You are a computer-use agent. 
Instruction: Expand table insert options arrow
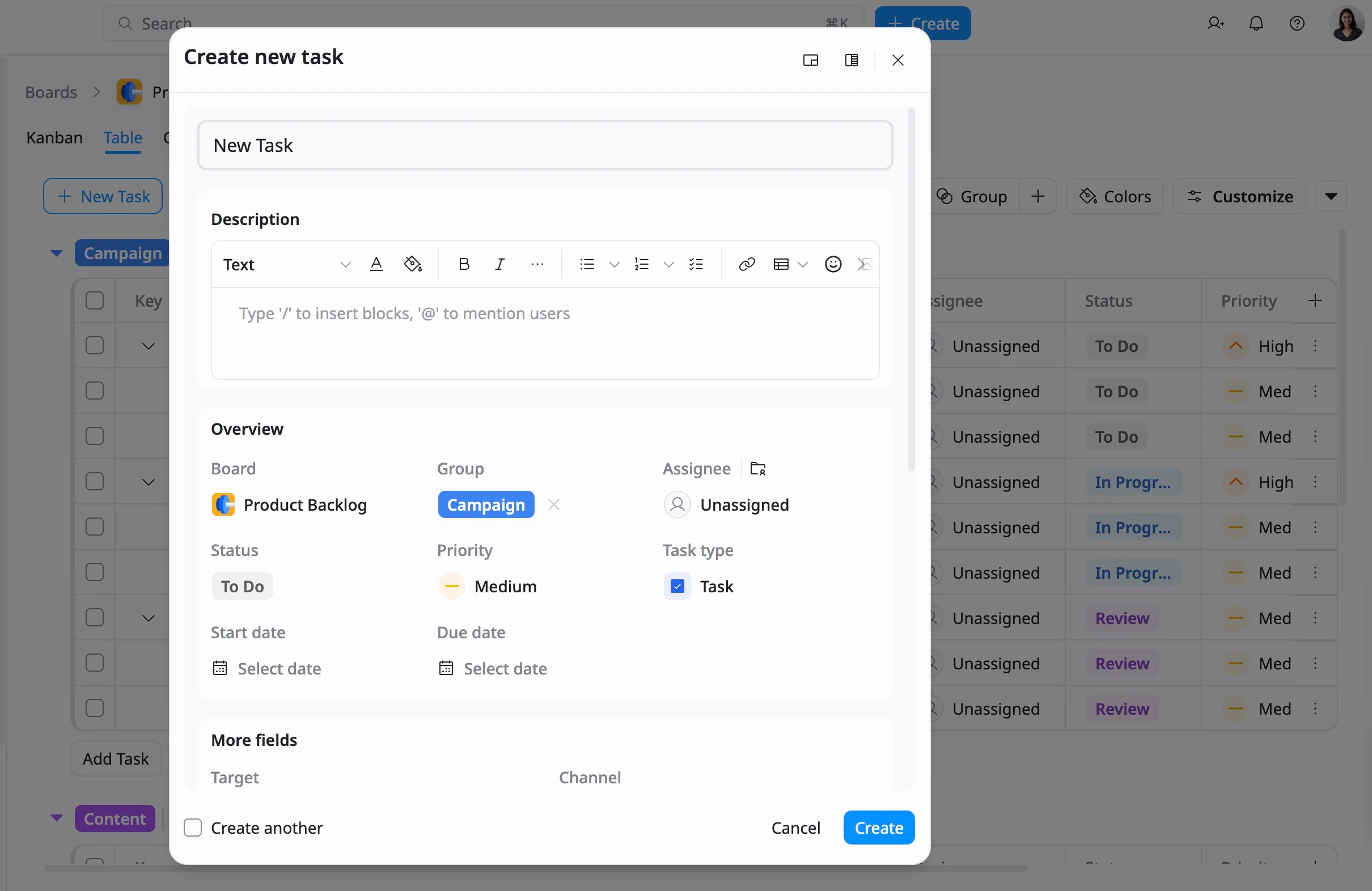tap(802, 265)
